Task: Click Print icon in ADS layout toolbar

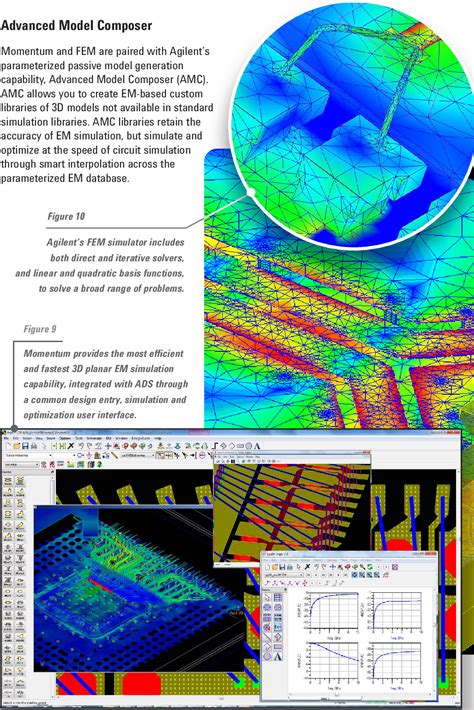Action: [34, 446]
